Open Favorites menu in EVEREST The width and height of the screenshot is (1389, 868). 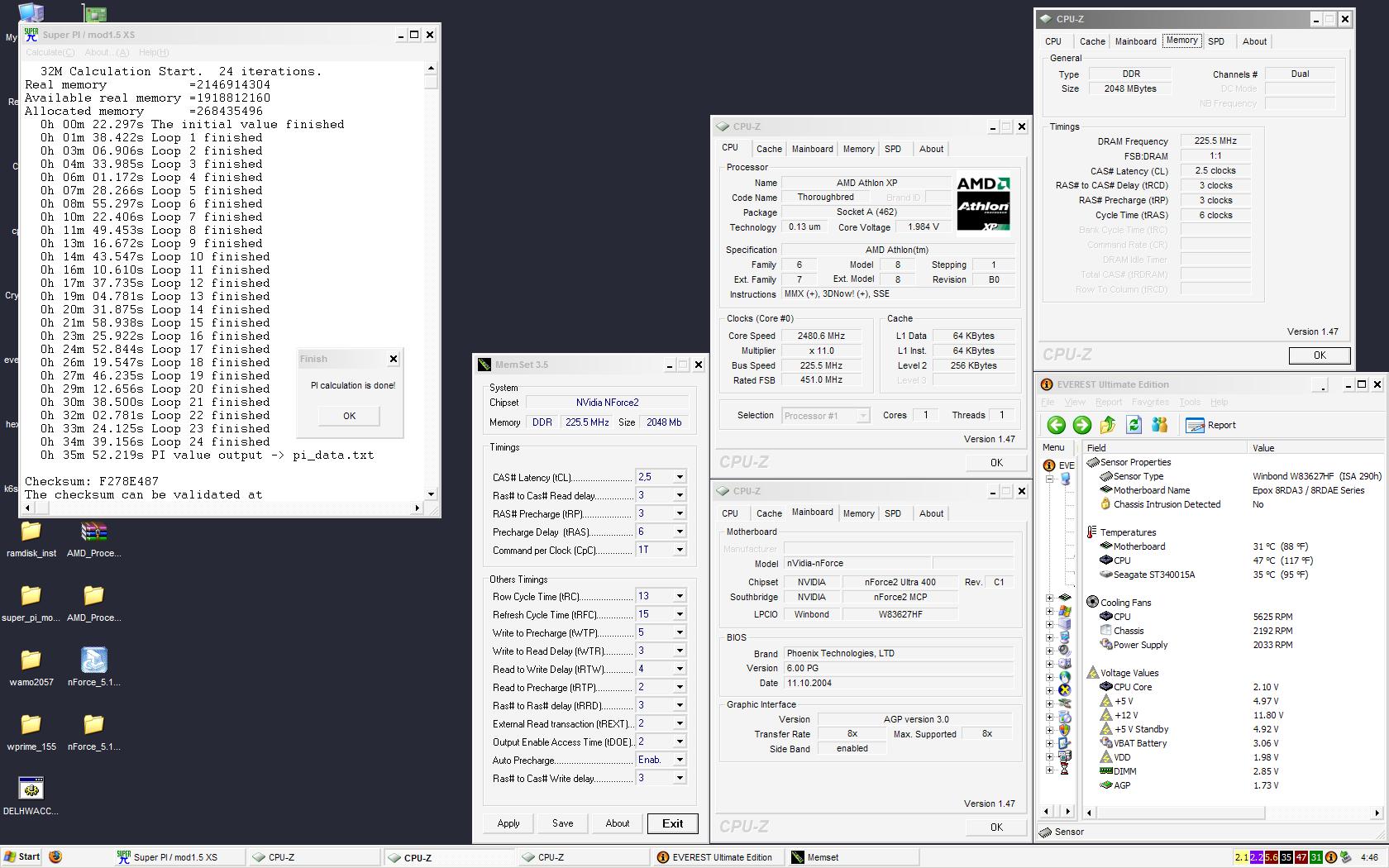coord(1150,402)
